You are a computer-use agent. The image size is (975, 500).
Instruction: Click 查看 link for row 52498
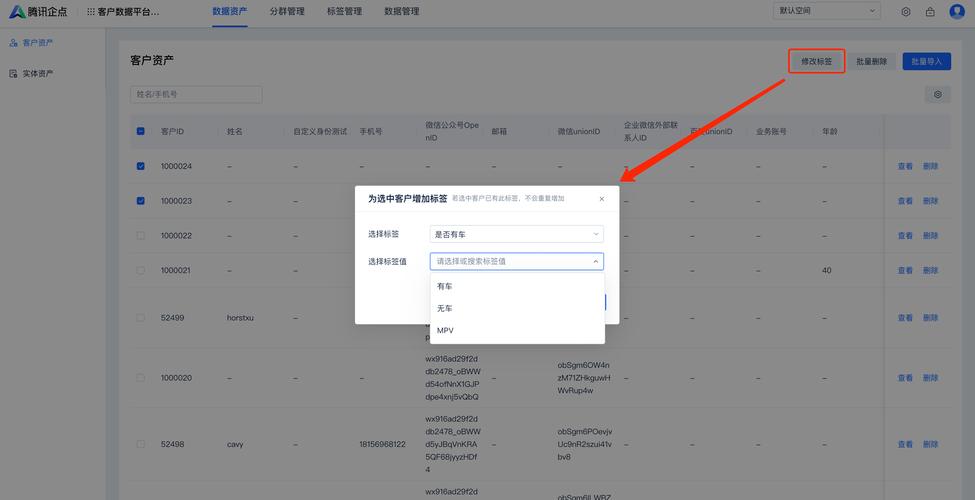click(905, 444)
